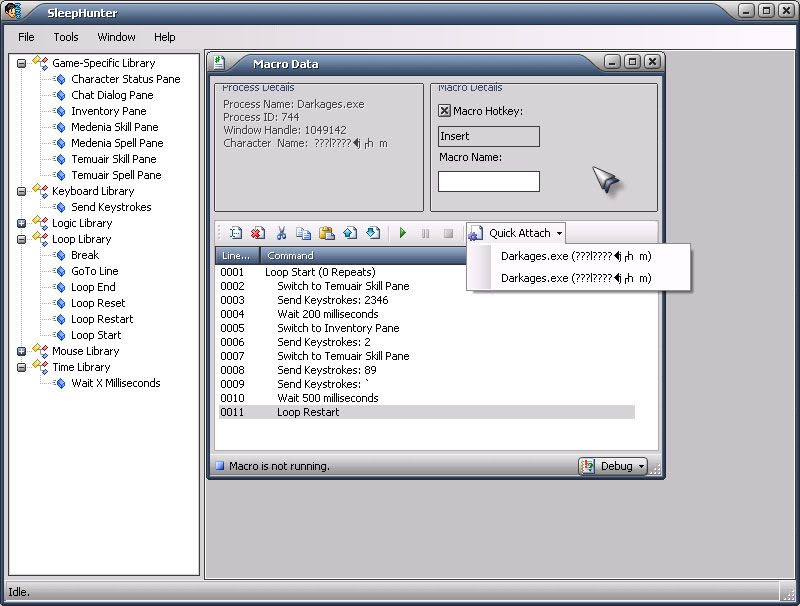Click the SleepHunter application icon in title bar
Screen dimensions: 800x606
pos(14,12)
